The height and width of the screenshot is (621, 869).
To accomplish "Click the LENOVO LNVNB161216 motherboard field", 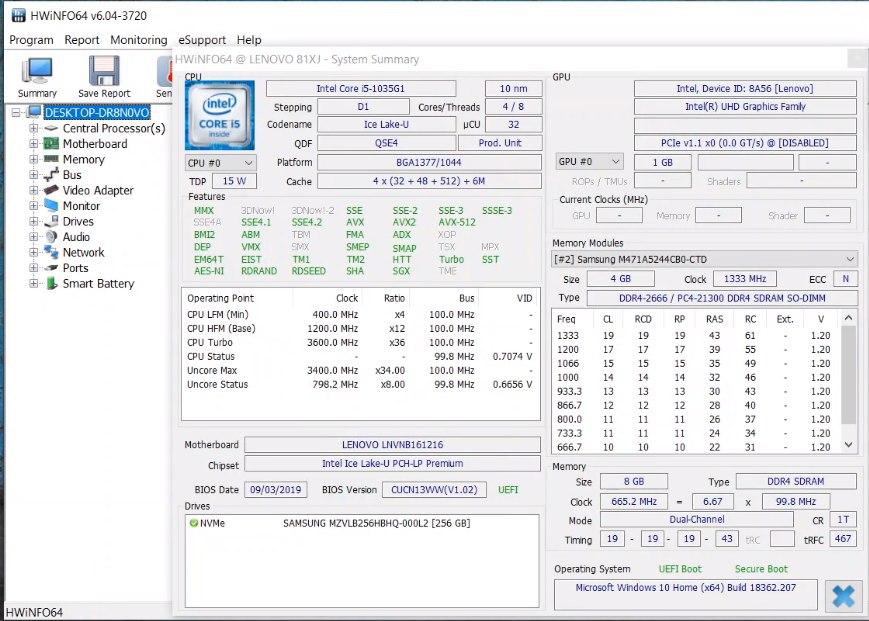I will pos(392,444).
